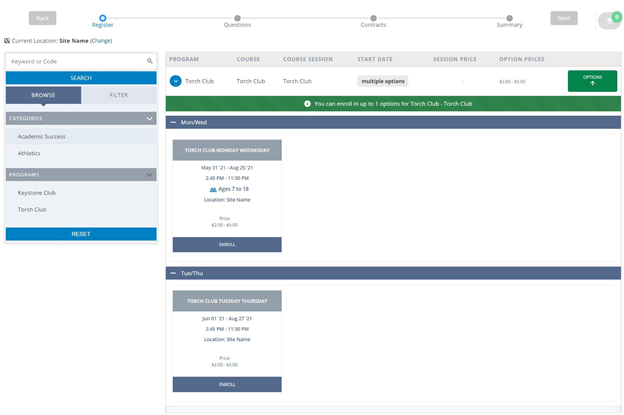
Task: Switch to the Filter tab
Action: tap(118, 96)
